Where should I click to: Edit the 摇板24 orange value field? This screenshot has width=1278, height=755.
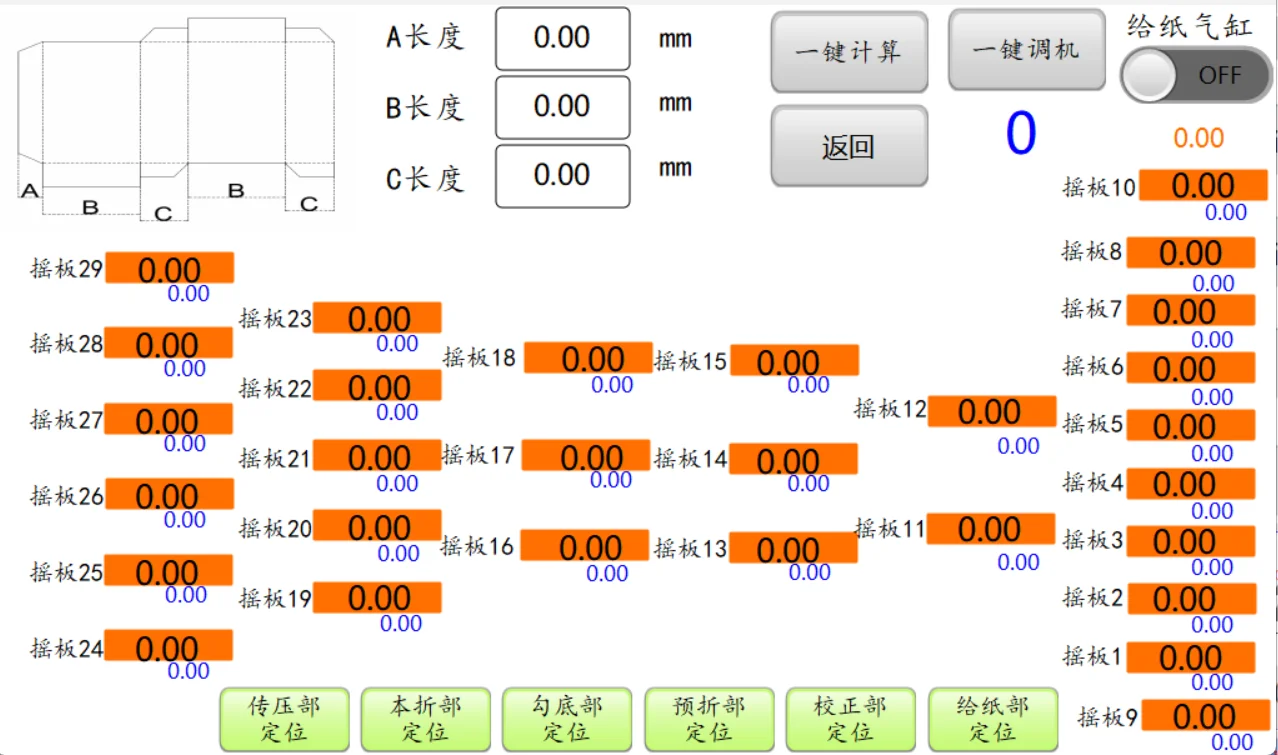[169, 646]
